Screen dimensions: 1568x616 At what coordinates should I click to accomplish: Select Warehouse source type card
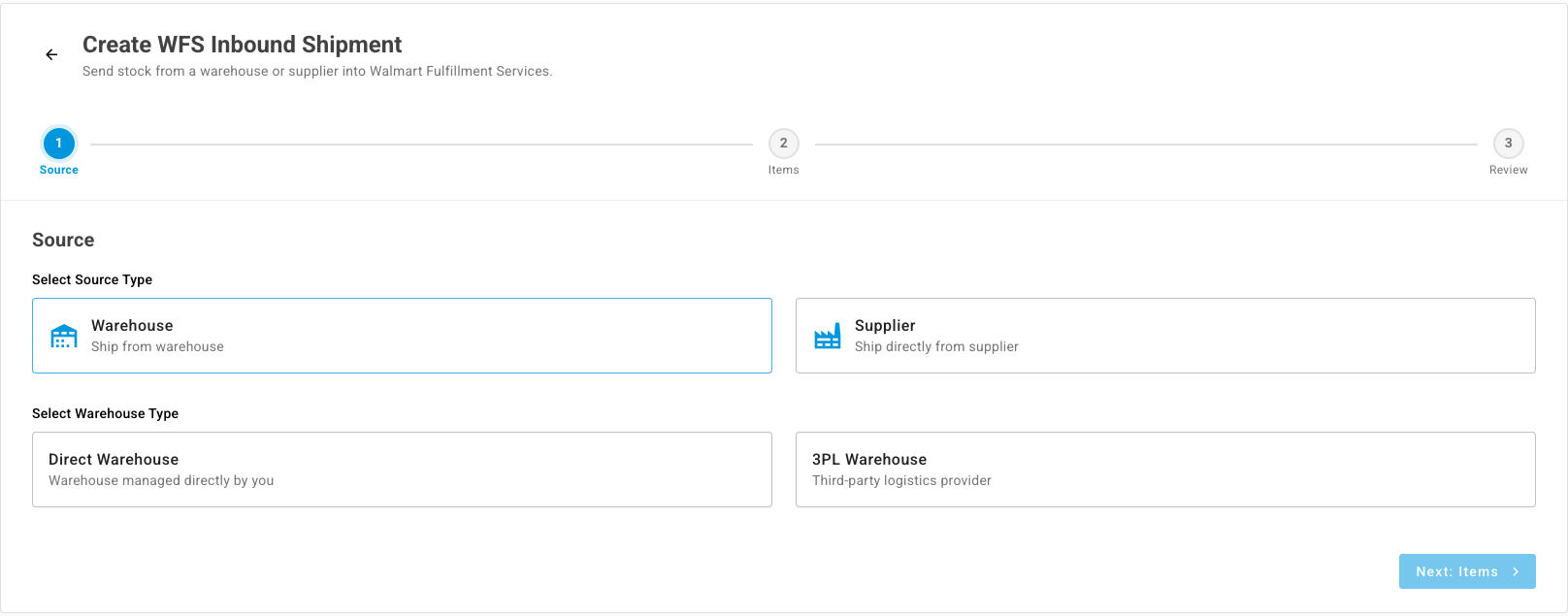402,336
